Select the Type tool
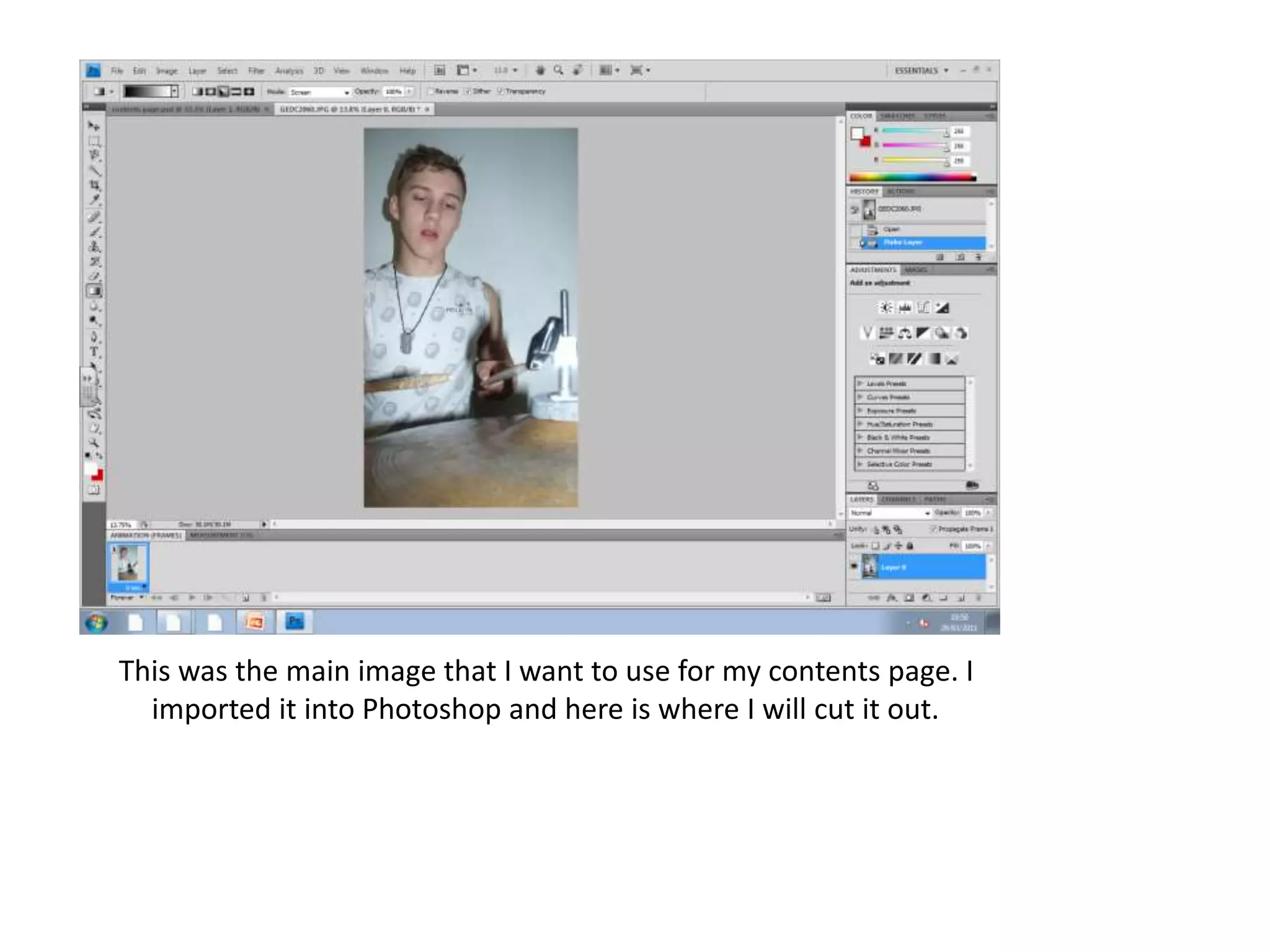Screen dimensions: 1270x952 [94, 351]
